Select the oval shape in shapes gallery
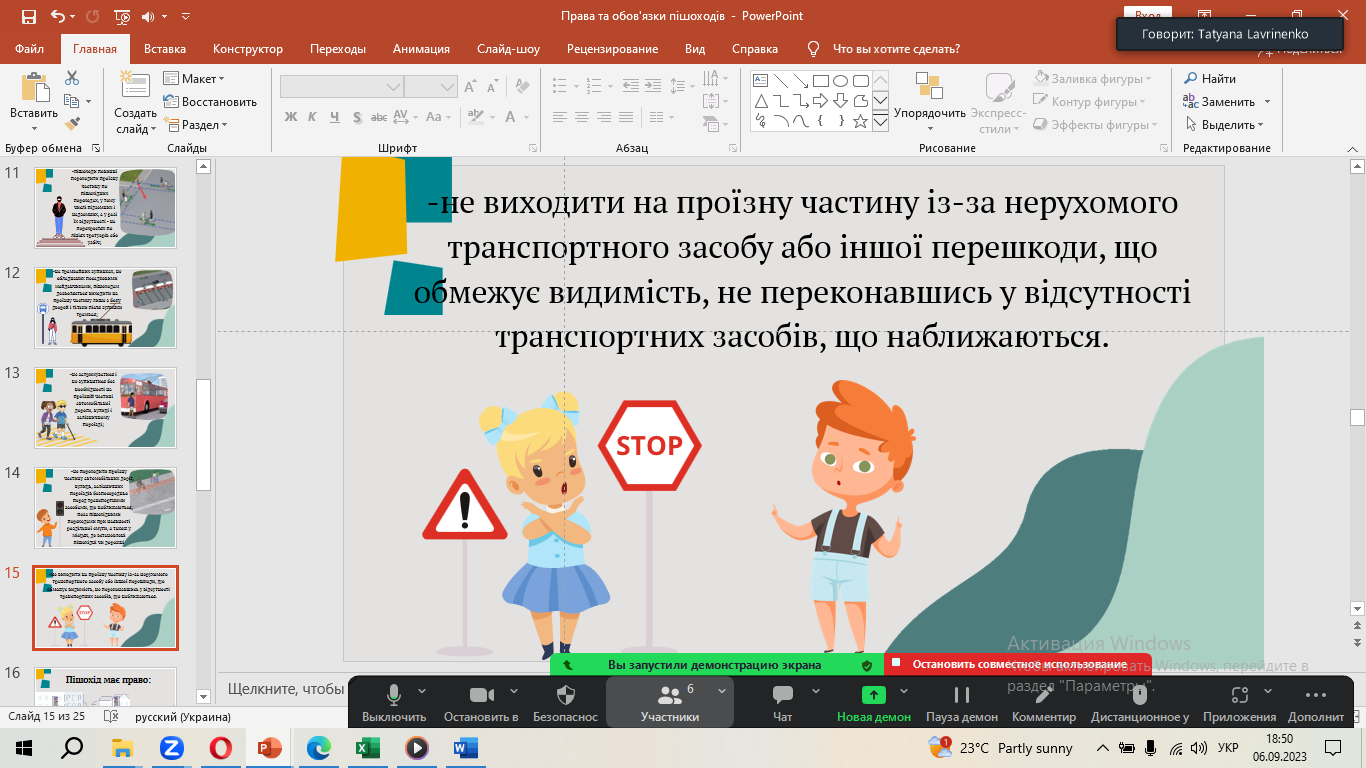1366x768 pixels. click(x=840, y=81)
